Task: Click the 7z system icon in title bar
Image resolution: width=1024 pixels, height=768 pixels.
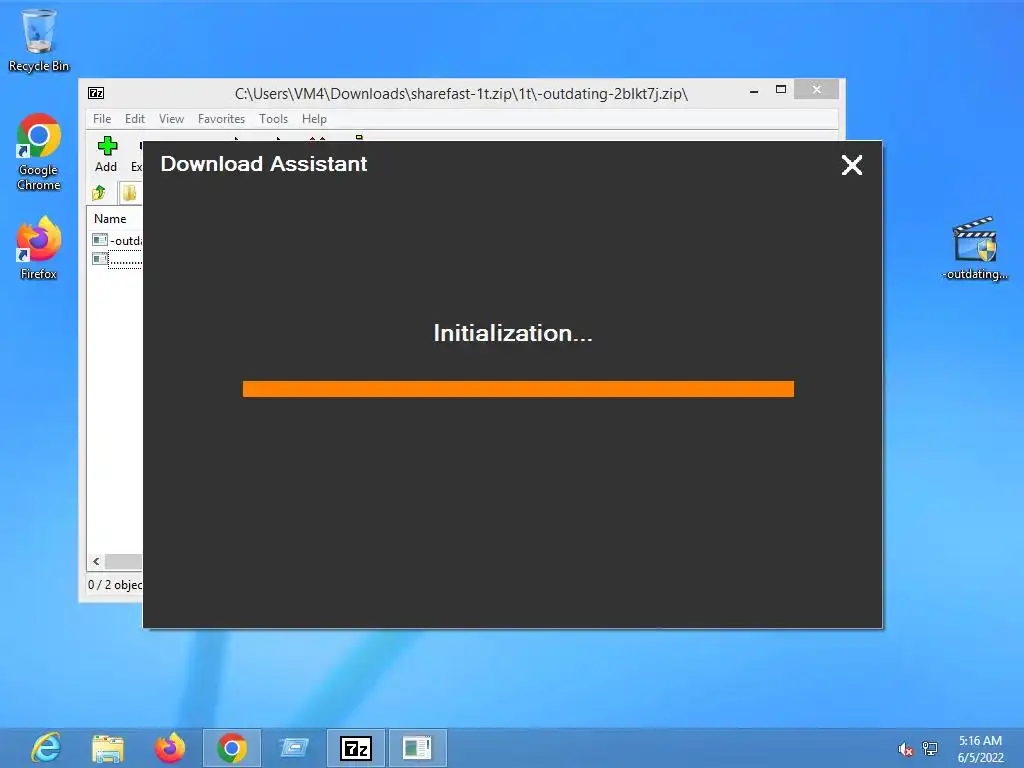Action: coord(96,93)
